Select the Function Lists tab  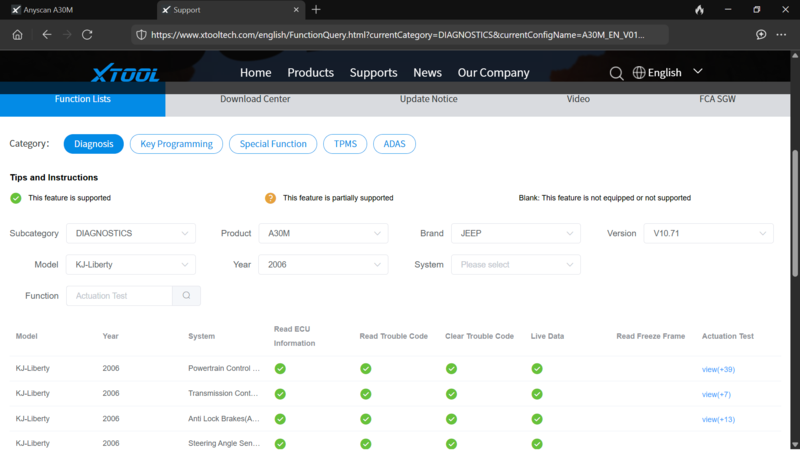83,99
